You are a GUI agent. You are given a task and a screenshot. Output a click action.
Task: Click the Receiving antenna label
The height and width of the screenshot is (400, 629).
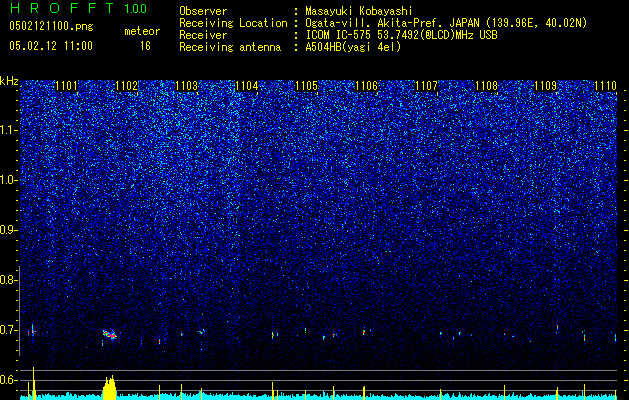[230, 47]
